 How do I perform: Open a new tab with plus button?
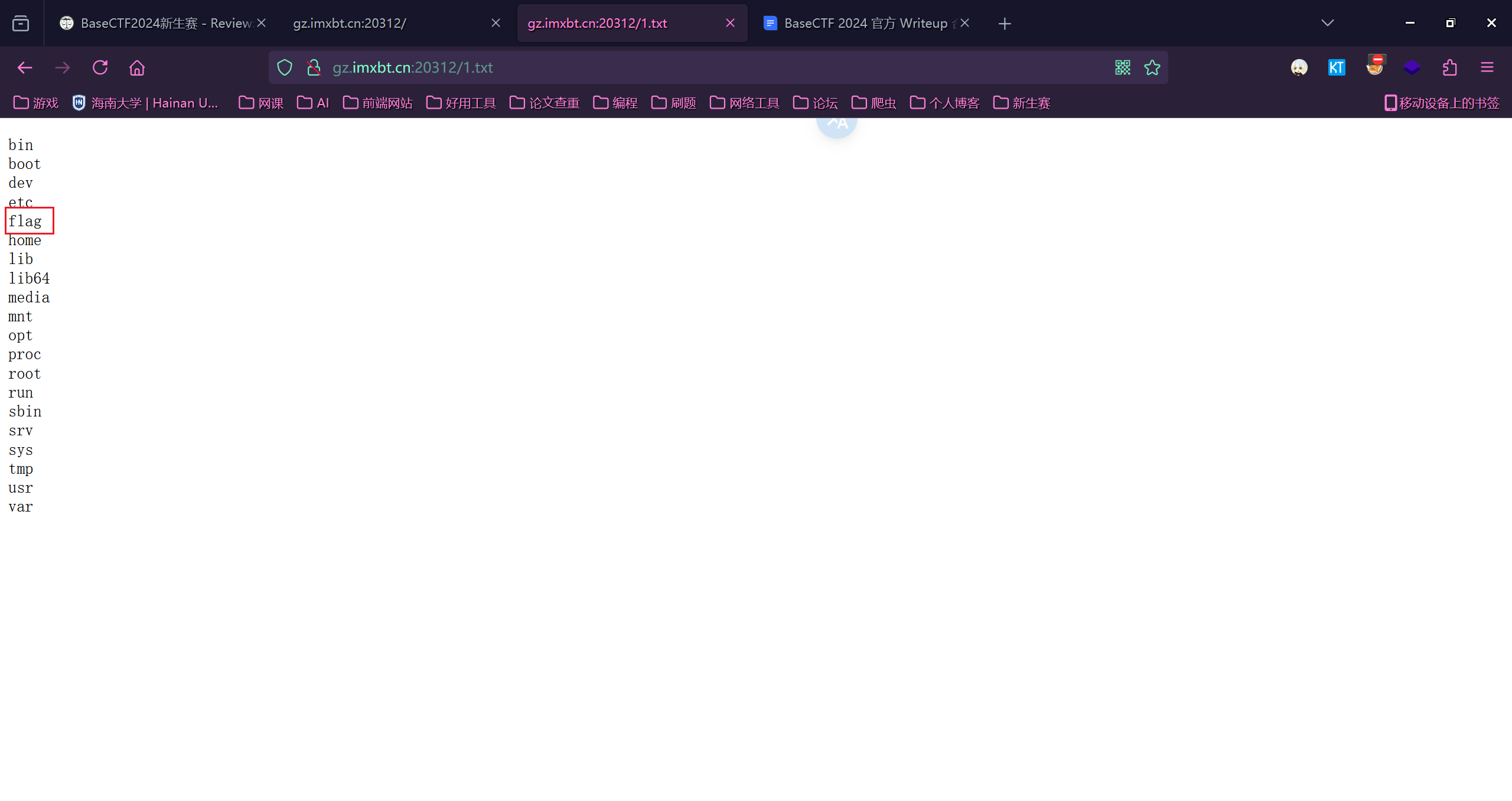1005,23
